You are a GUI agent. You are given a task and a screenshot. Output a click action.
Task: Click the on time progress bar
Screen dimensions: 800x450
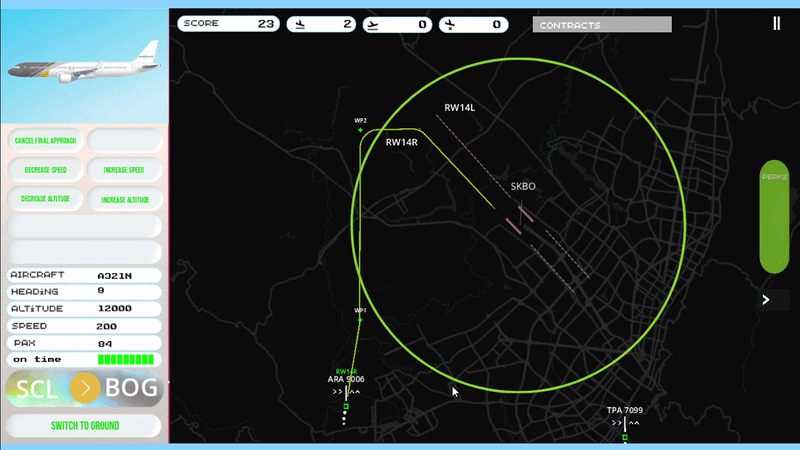coord(126,359)
